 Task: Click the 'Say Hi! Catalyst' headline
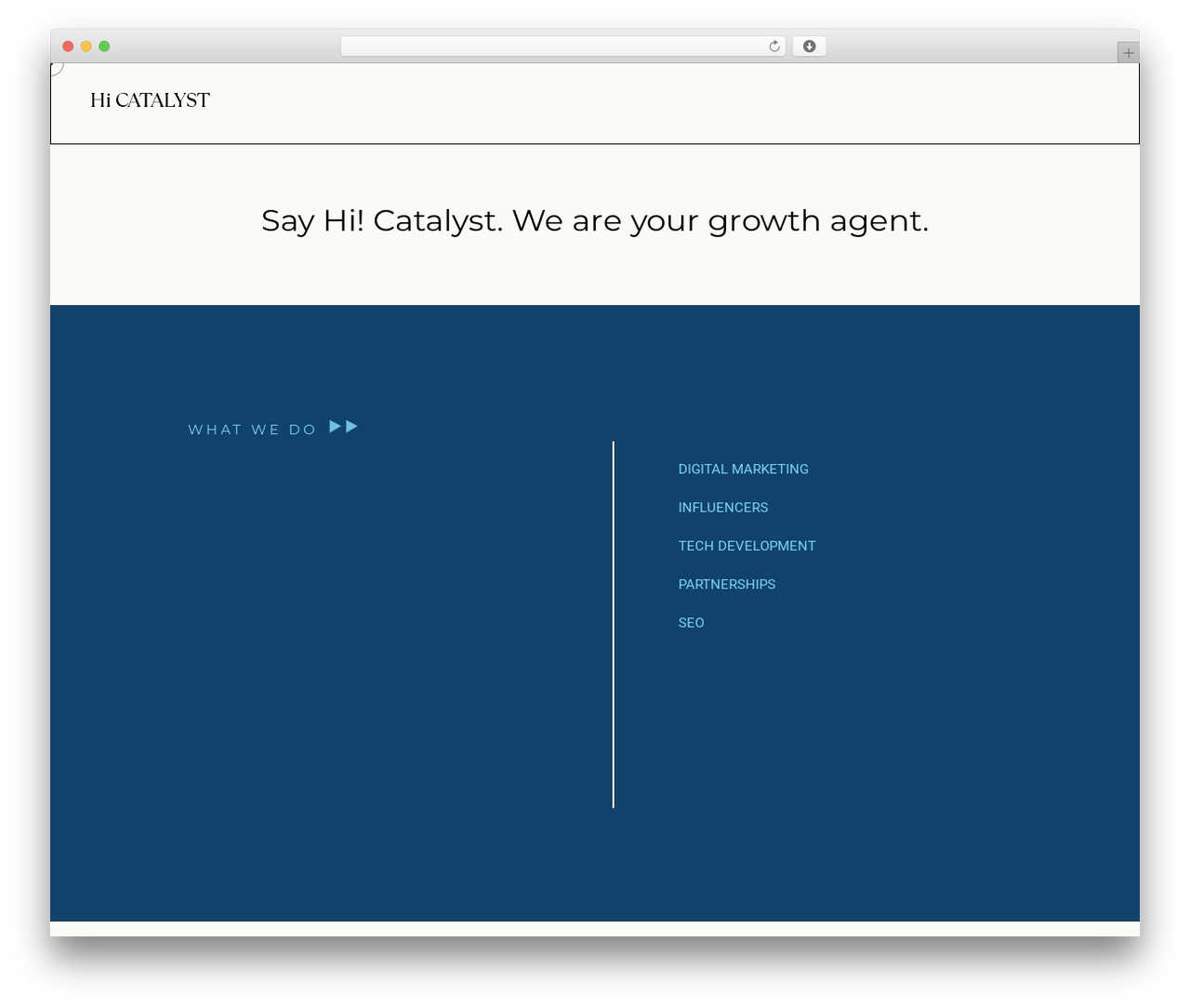click(595, 221)
